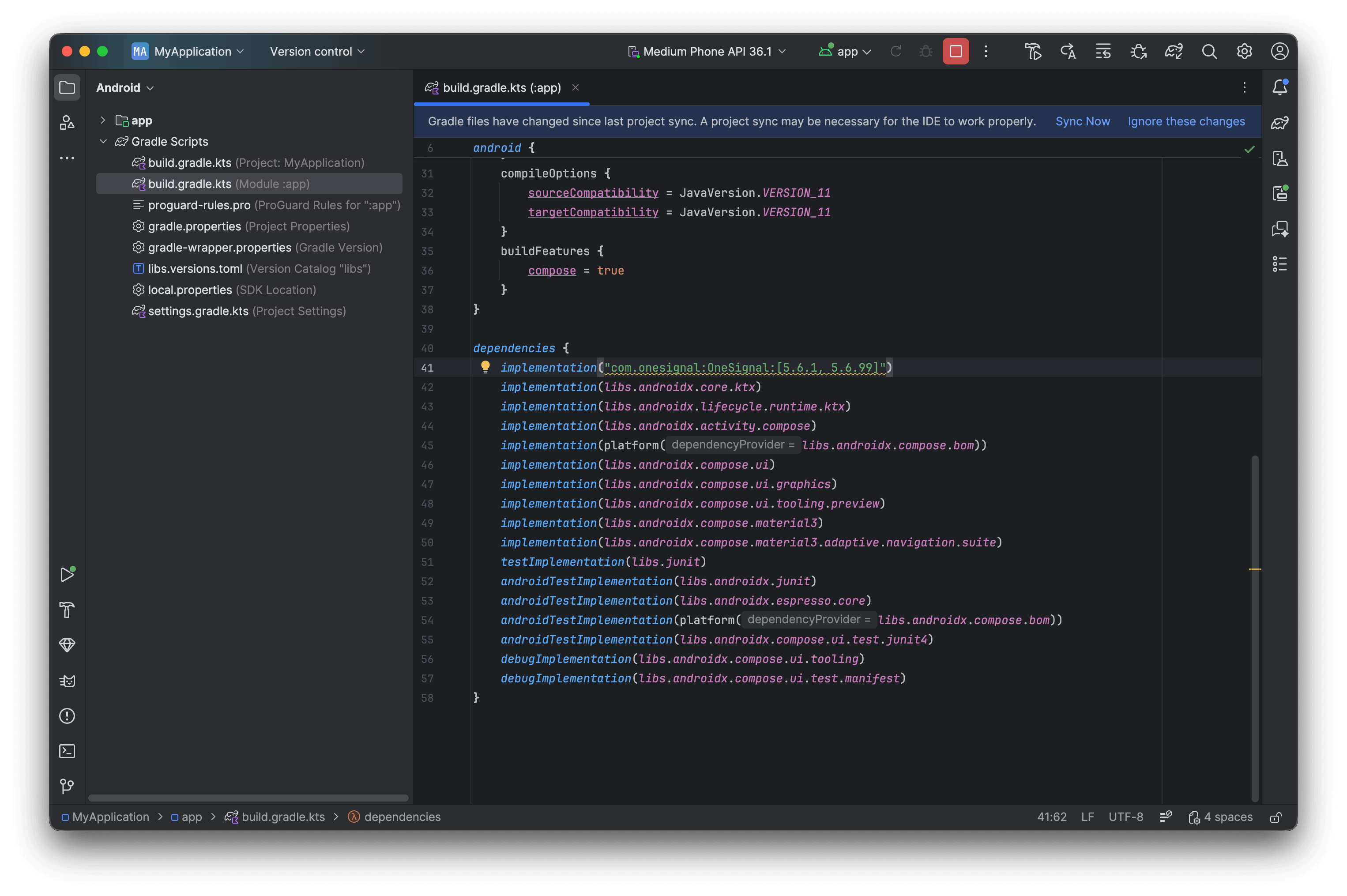The image size is (1347, 896).
Task: Collapse the Gradle Scripts node
Action: (x=103, y=141)
